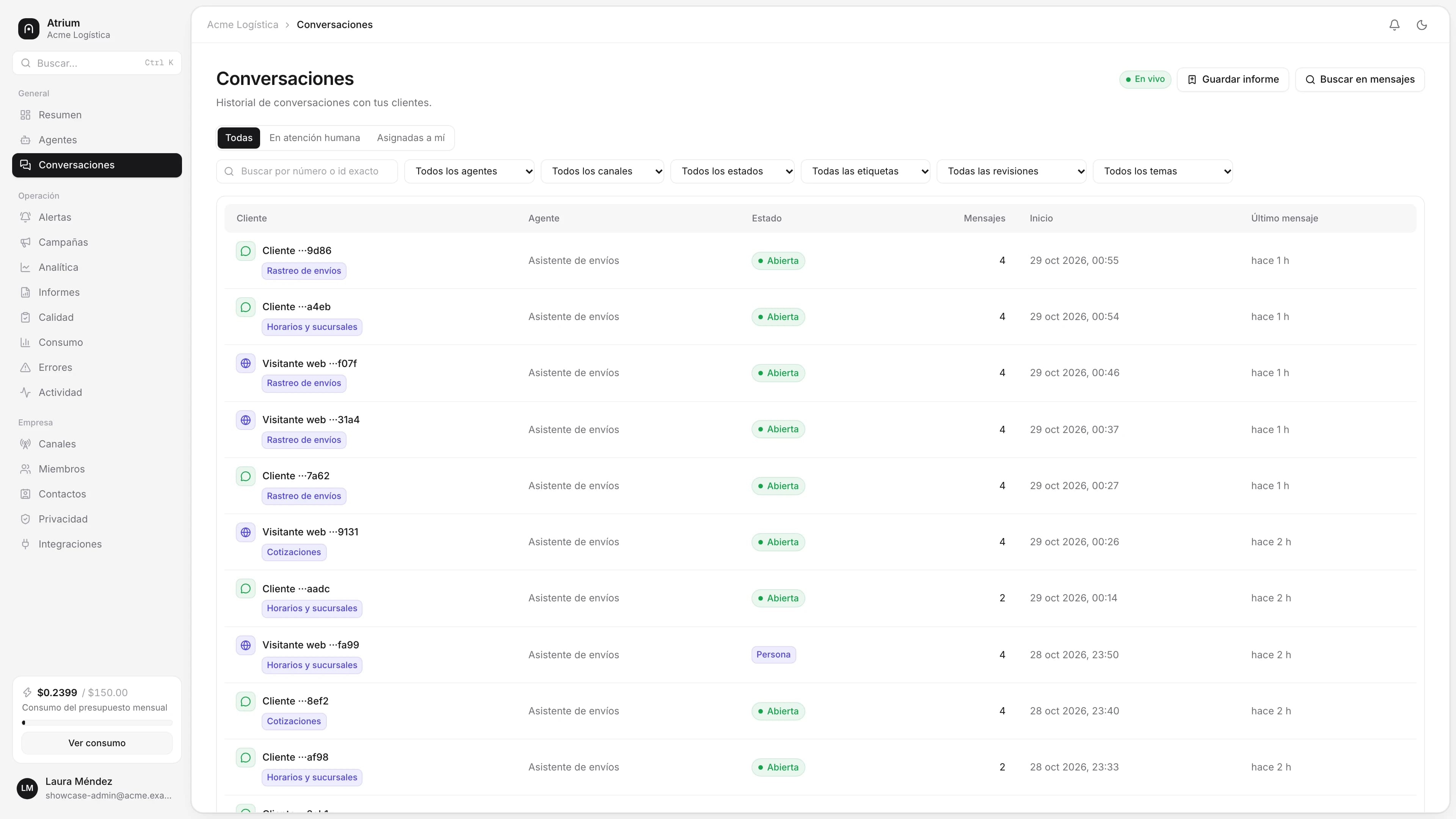This screenshot has width=1456, height=819.
Task: Focus Buscar por número o id exacto field
Action: click(x=307, y=171)
